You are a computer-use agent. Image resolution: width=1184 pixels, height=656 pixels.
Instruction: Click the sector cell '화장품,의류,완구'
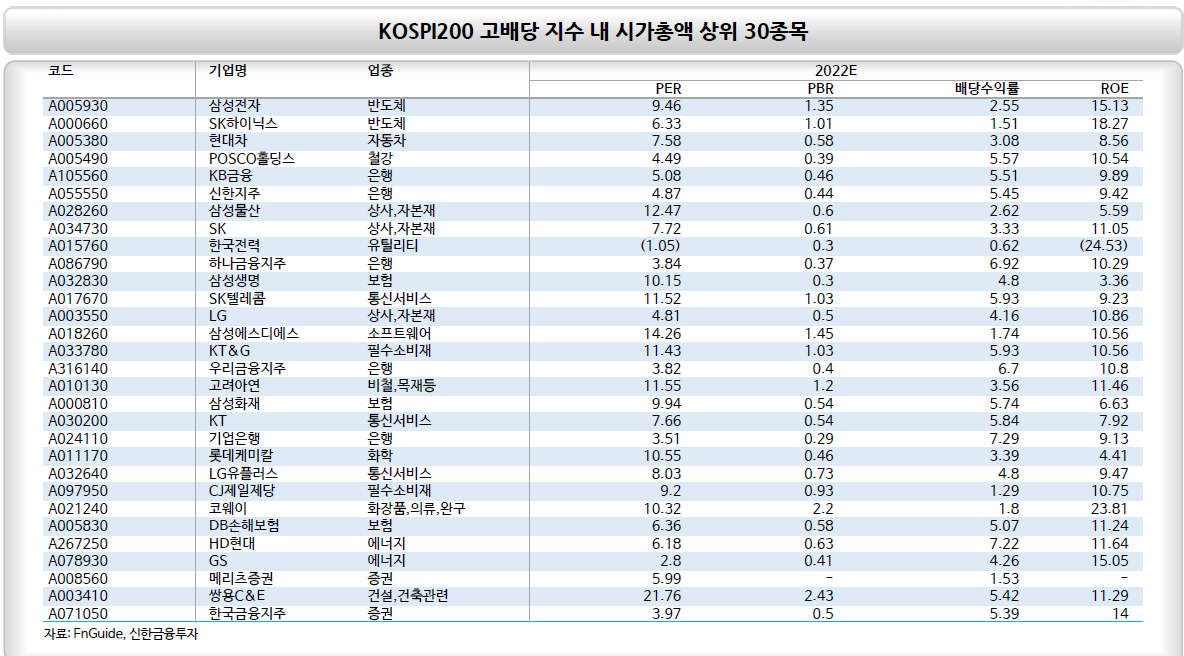click(416, 509)
